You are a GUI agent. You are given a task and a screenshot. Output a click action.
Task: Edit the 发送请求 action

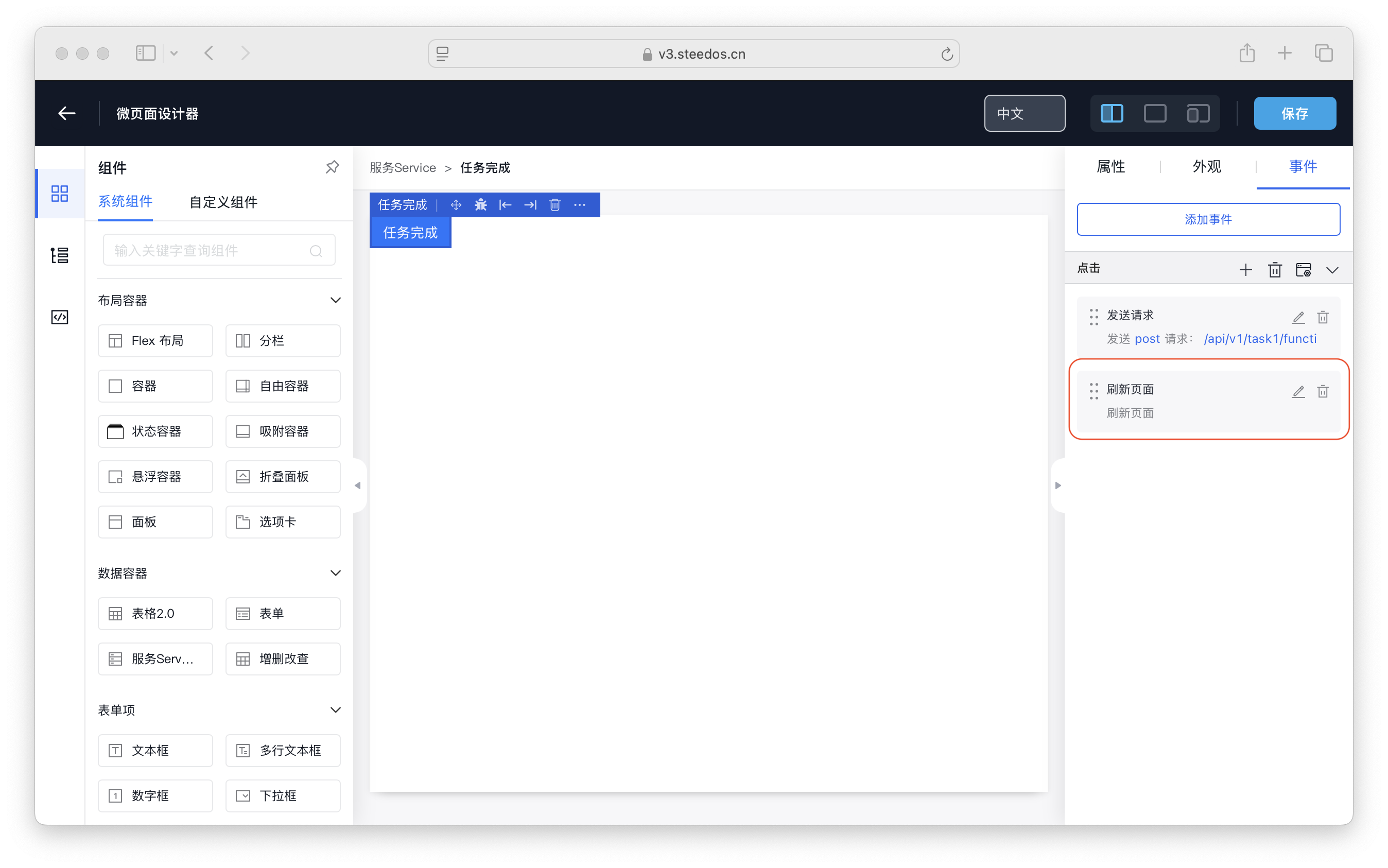(x=1298, y=318)
